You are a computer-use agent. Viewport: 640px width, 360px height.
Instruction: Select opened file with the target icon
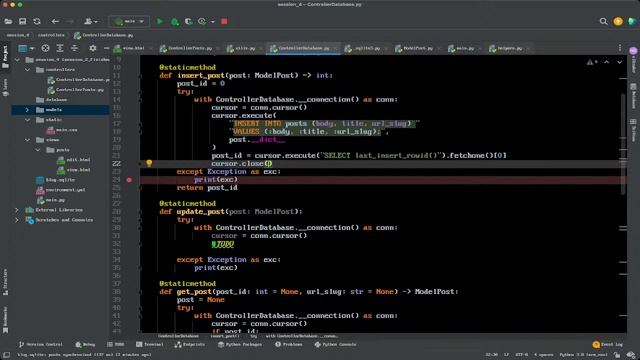pos(45,48)
